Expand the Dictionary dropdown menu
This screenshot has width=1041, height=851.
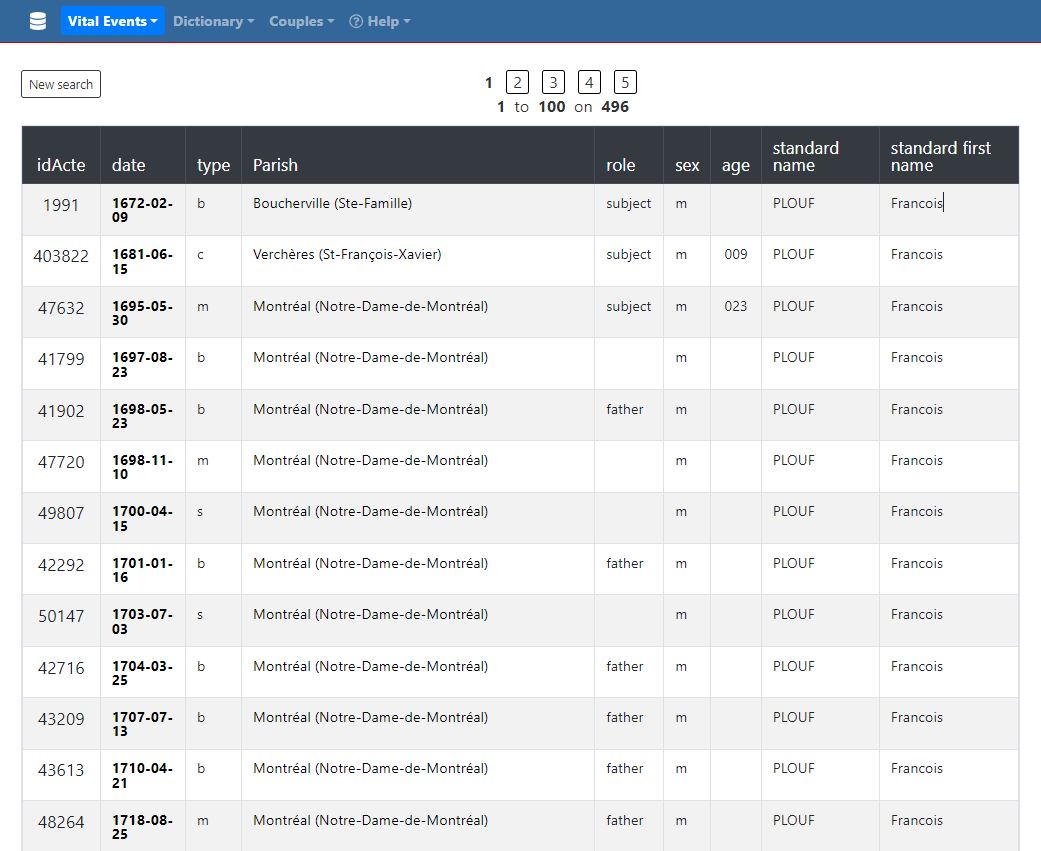(213, 21)
